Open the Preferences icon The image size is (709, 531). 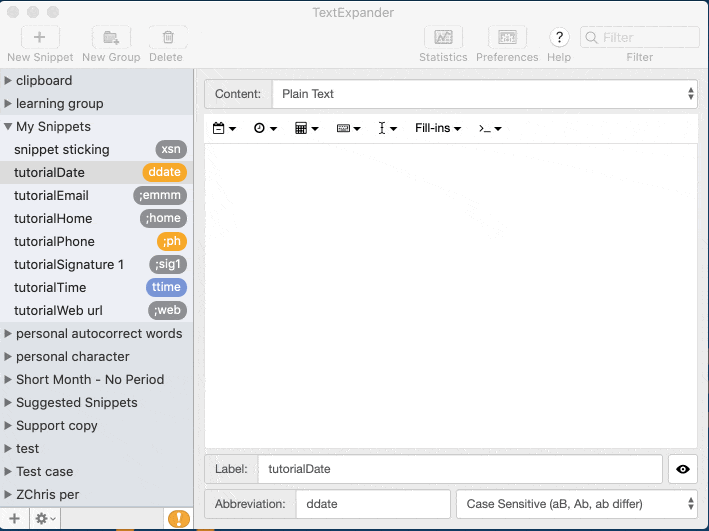point(507,37)
